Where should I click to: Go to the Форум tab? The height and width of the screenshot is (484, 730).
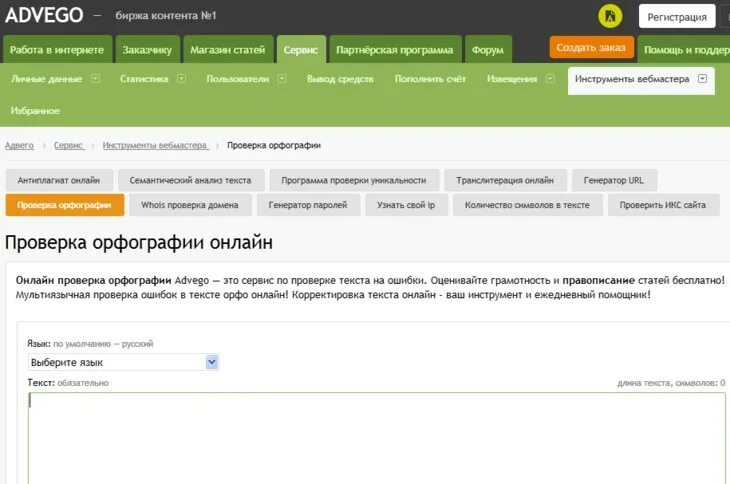click(488, 49)
